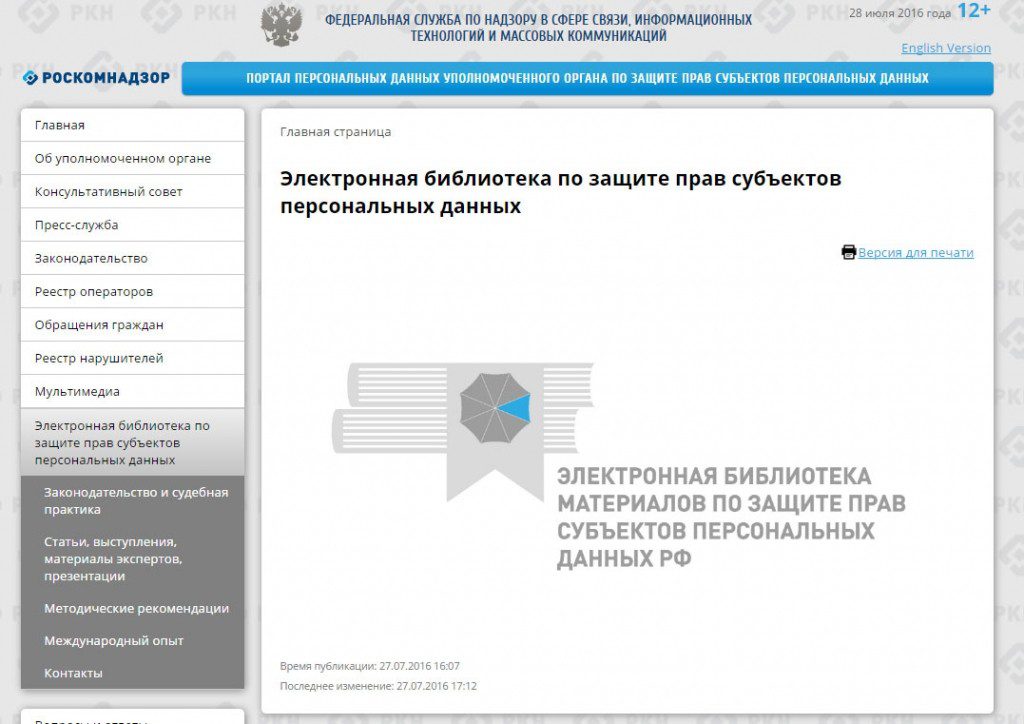The image size is (1024, 724).
Task: Collapse Электронная библиотека sidebar section
Action: pos(121,442)
